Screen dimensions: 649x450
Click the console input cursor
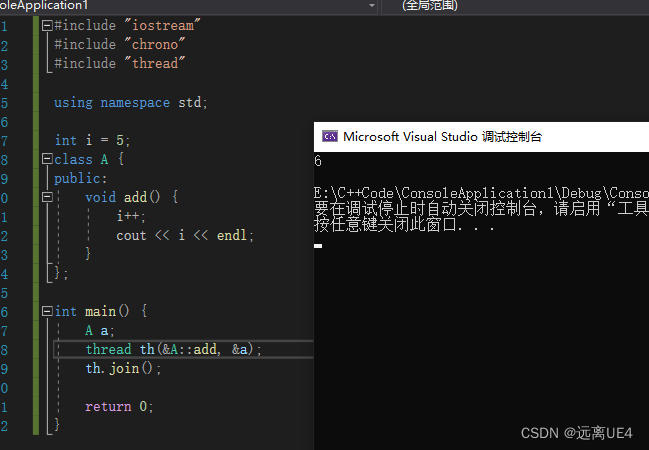[x=318, y=246]
